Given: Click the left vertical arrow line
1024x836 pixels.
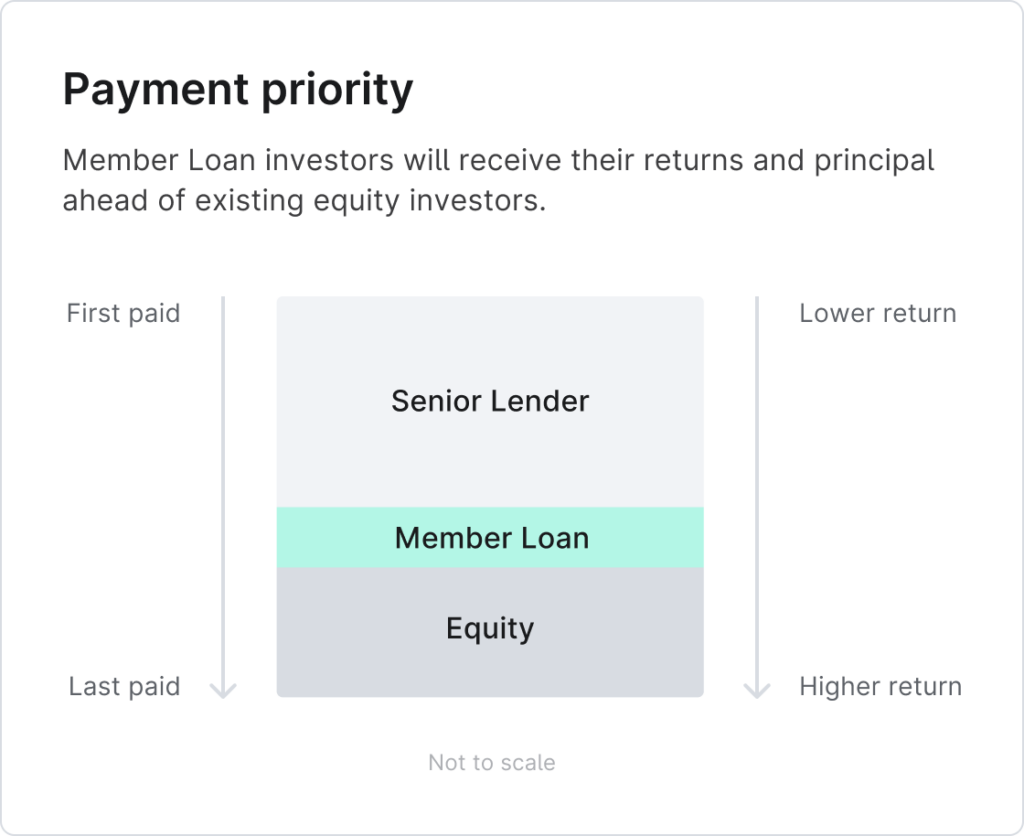Looking at the screenshot, I should point(223,496).
